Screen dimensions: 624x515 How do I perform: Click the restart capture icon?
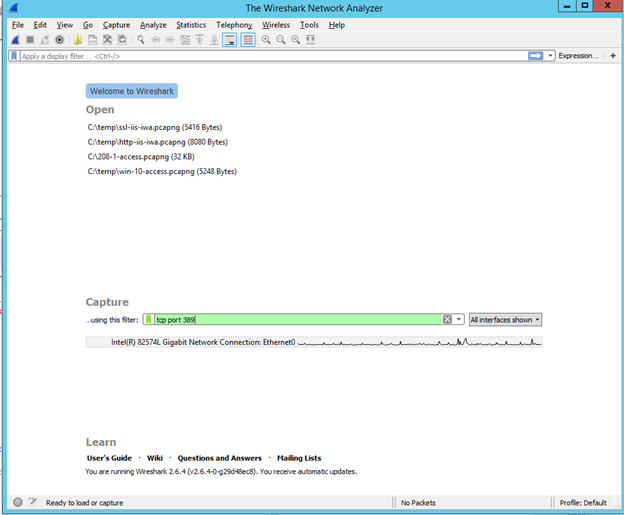tap(45, 40)
